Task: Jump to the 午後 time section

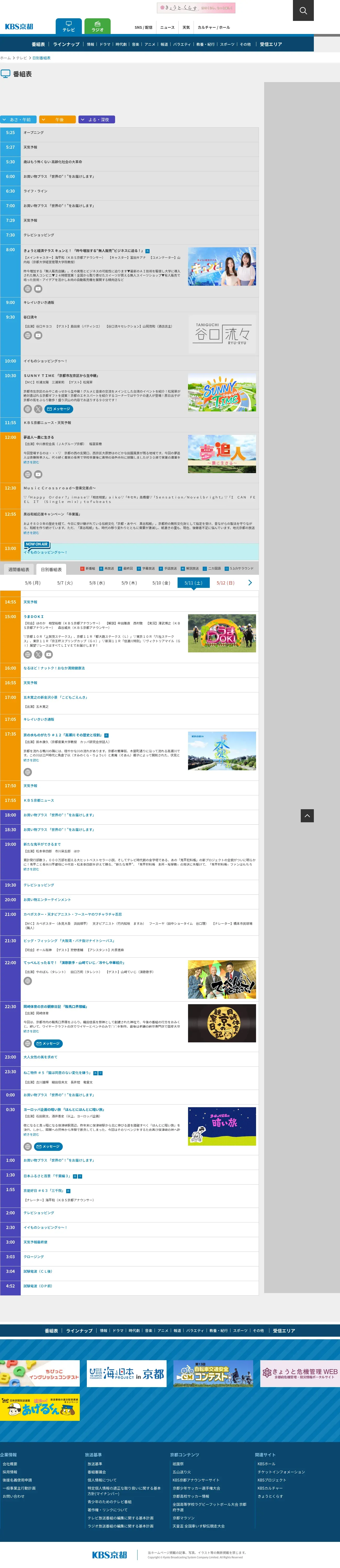Action: point(57,119)
